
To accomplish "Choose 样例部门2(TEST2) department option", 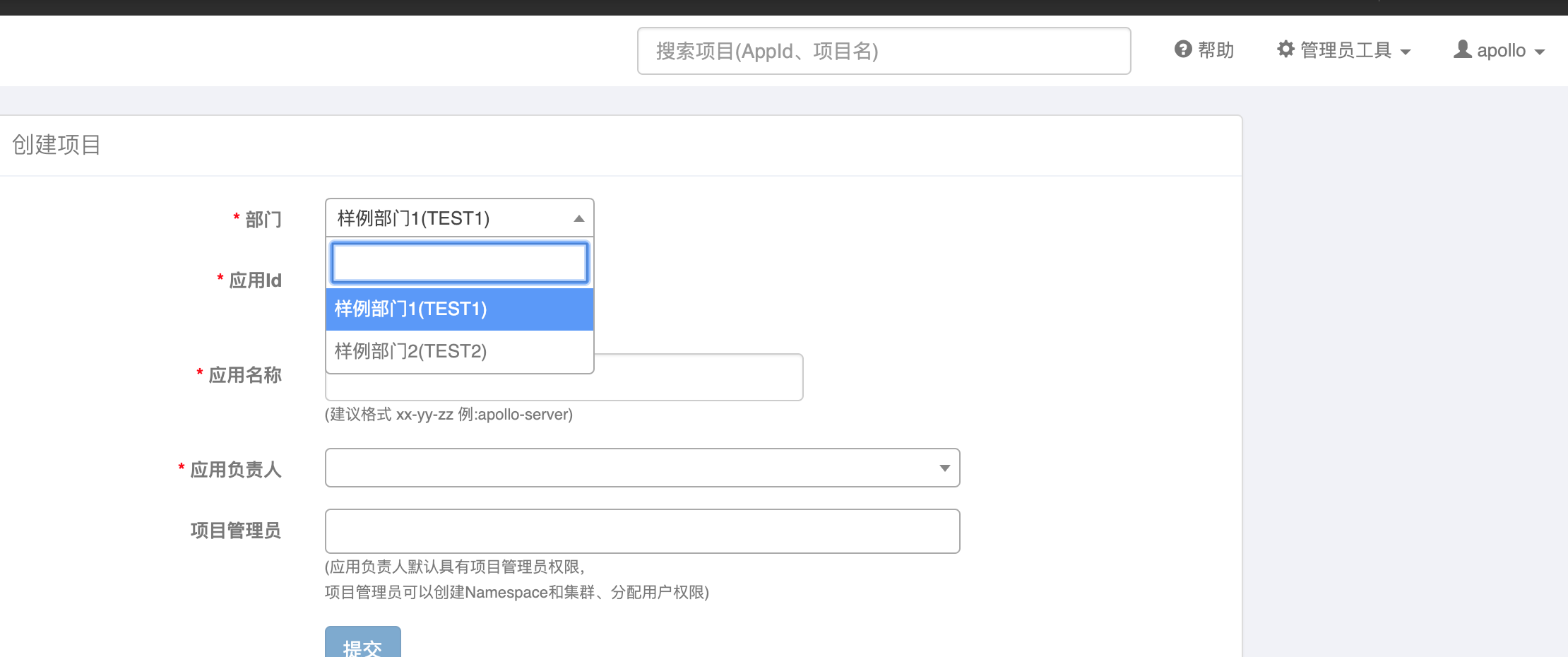I will click(460, 352).
